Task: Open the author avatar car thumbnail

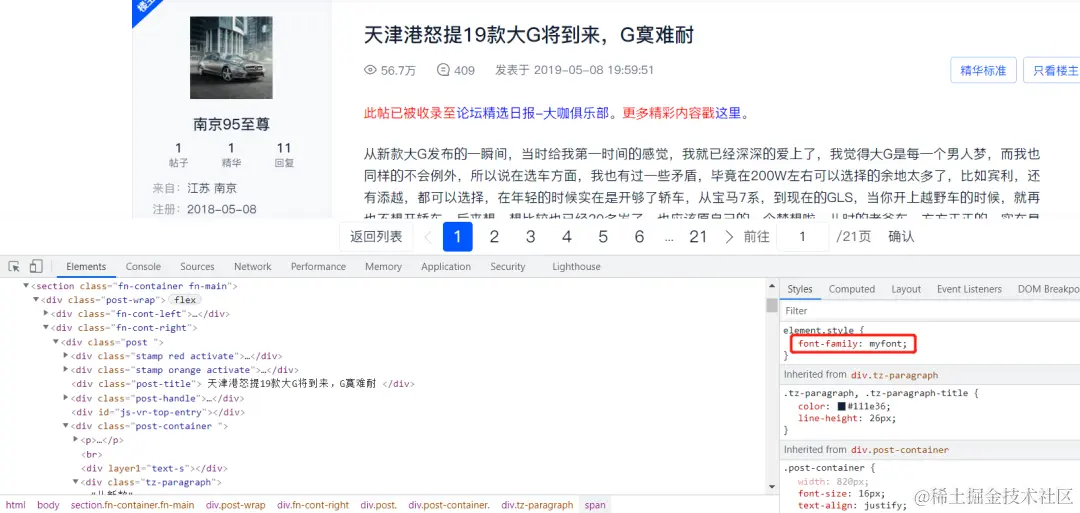Action: 231,58
